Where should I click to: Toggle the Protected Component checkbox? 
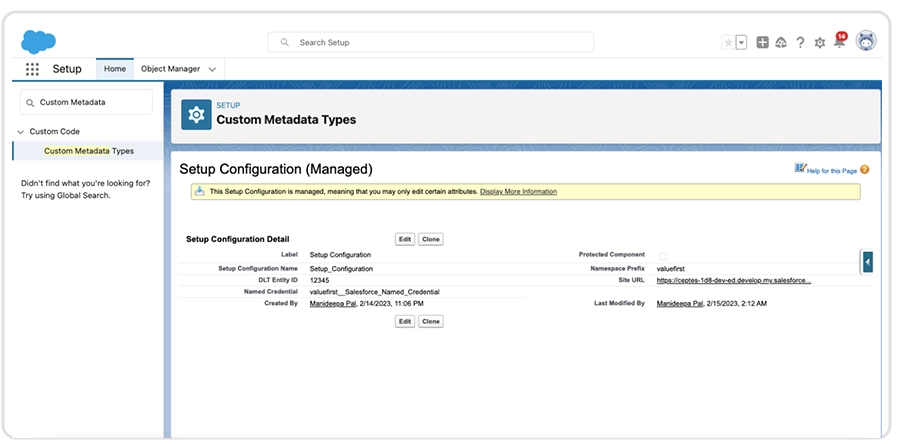click(662, 256)
